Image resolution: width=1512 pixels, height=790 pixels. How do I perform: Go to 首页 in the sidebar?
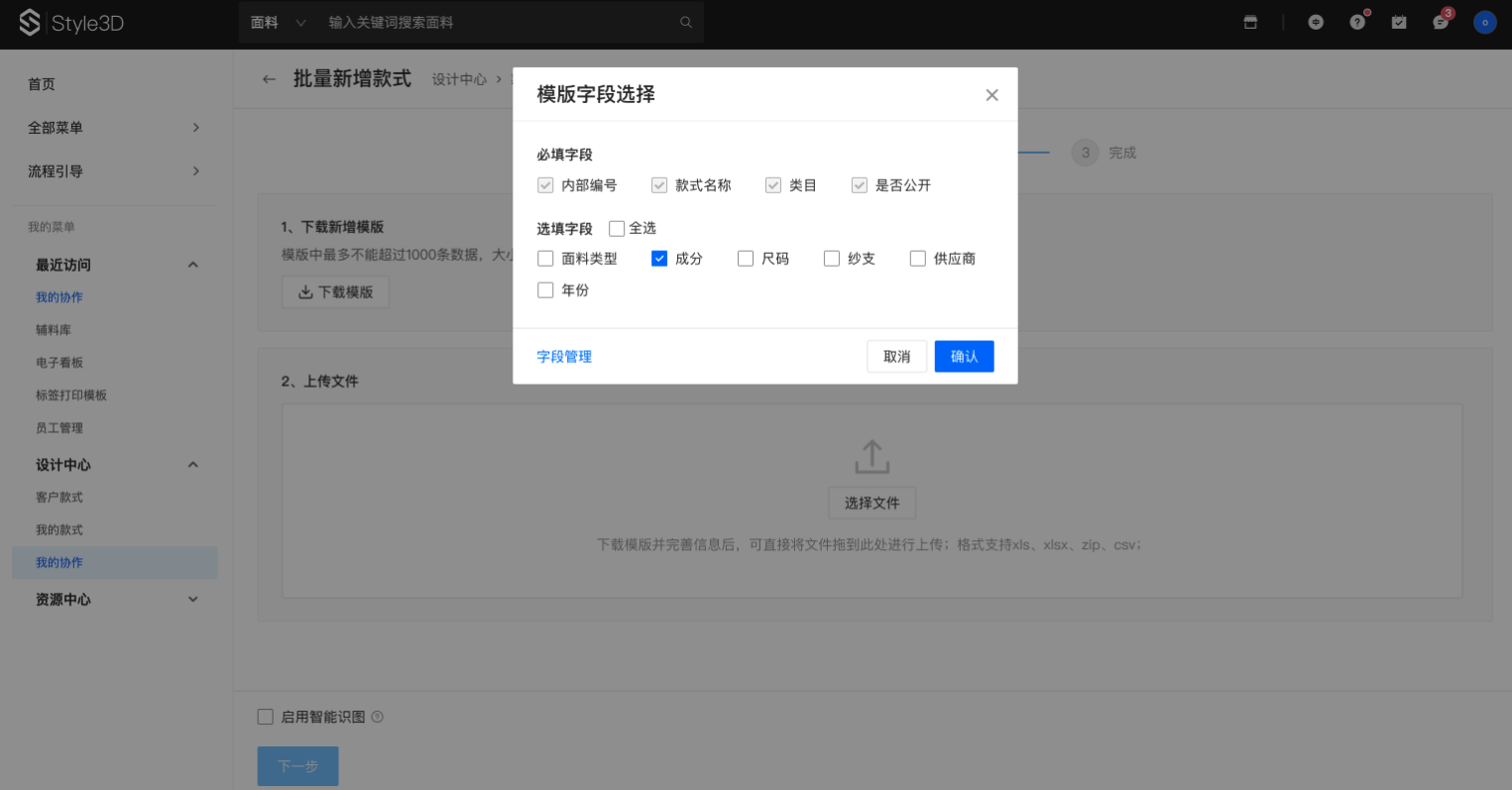tap(42, 84)
